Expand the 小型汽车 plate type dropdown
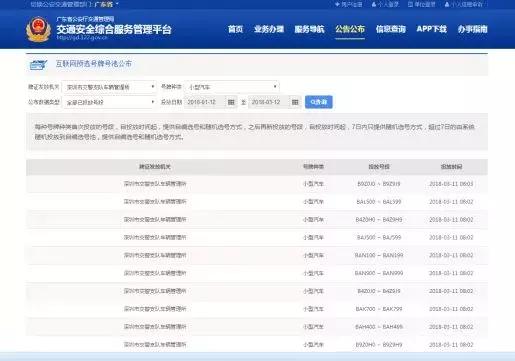Viewport: 515px width, 361px height. [232, 87]
